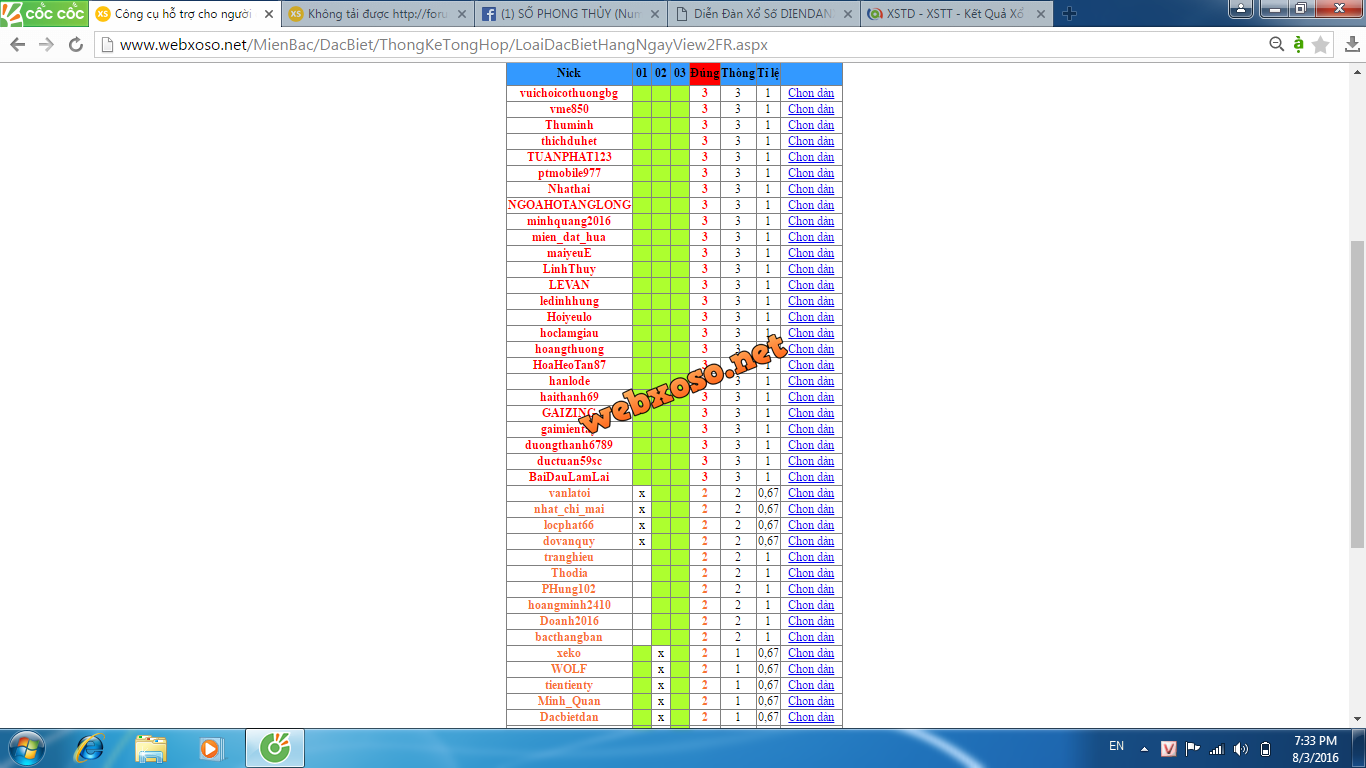Open Windows Media Player taskbar icon
The image size is (1366, 768).
(x=211, y=748)
